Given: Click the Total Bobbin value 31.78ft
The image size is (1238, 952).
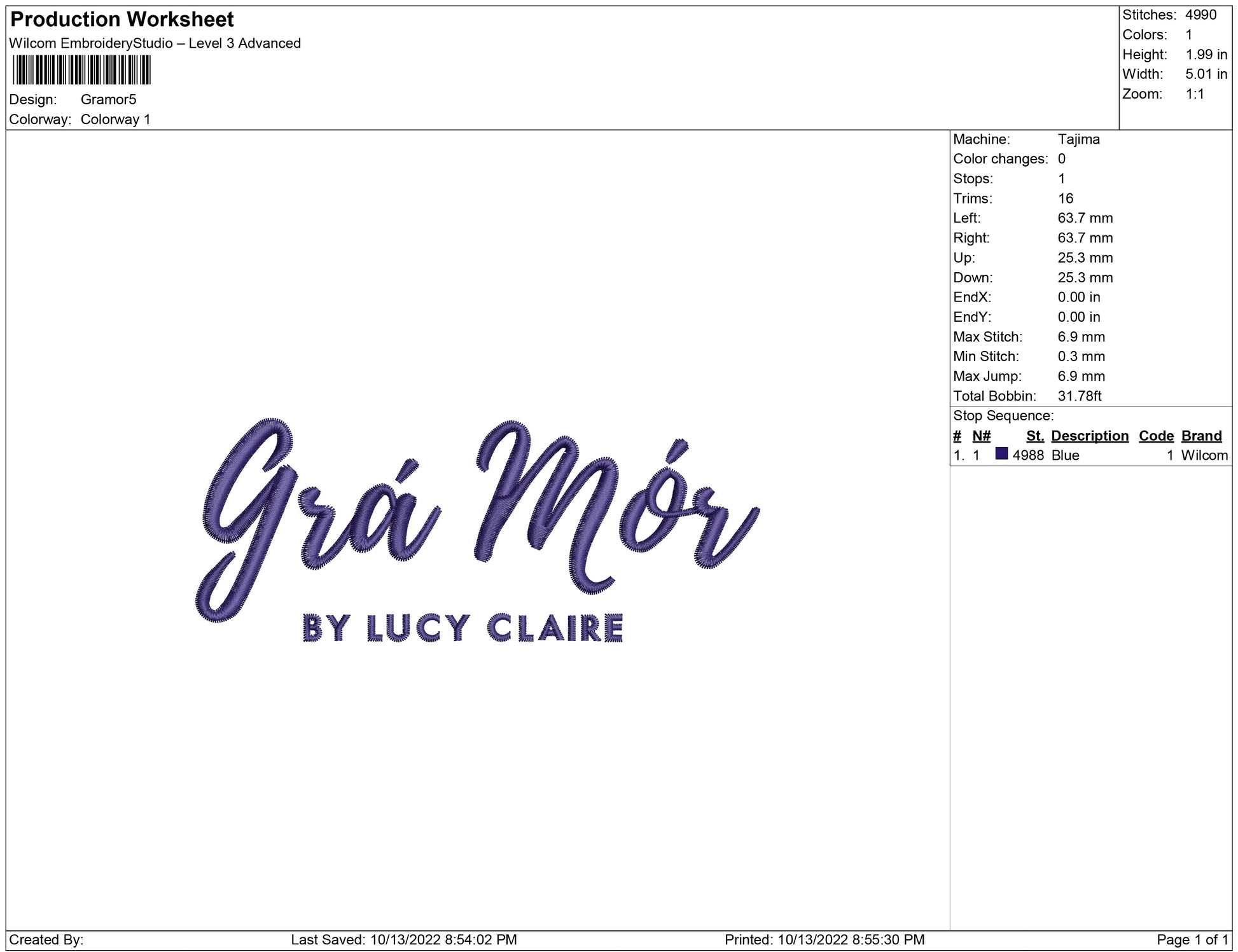Looking at the screenshot, I should 1079,396.
